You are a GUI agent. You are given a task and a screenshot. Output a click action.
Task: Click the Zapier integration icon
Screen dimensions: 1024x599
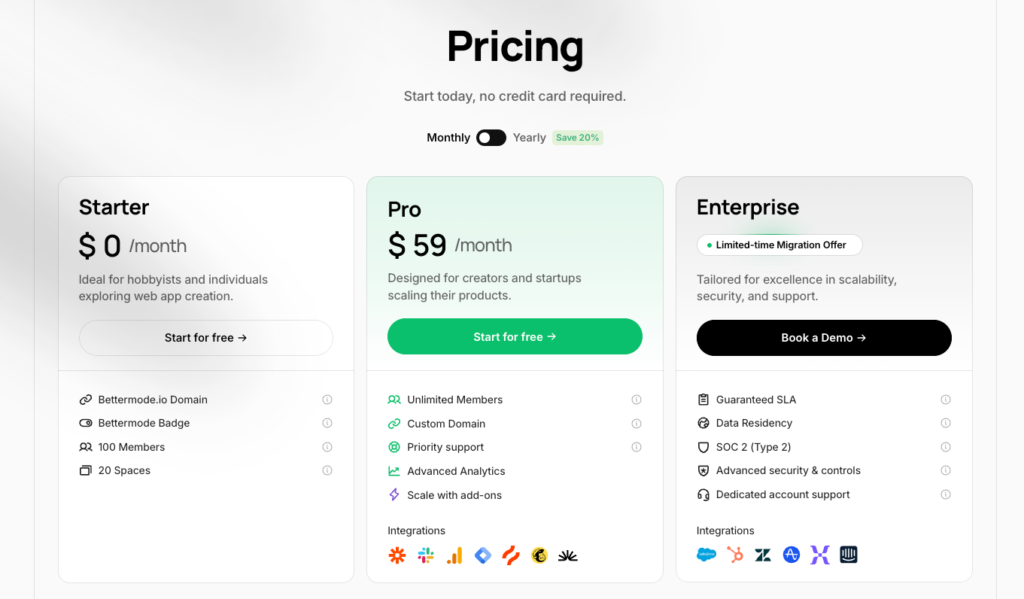pyautogui.click(x=397, y=555)
